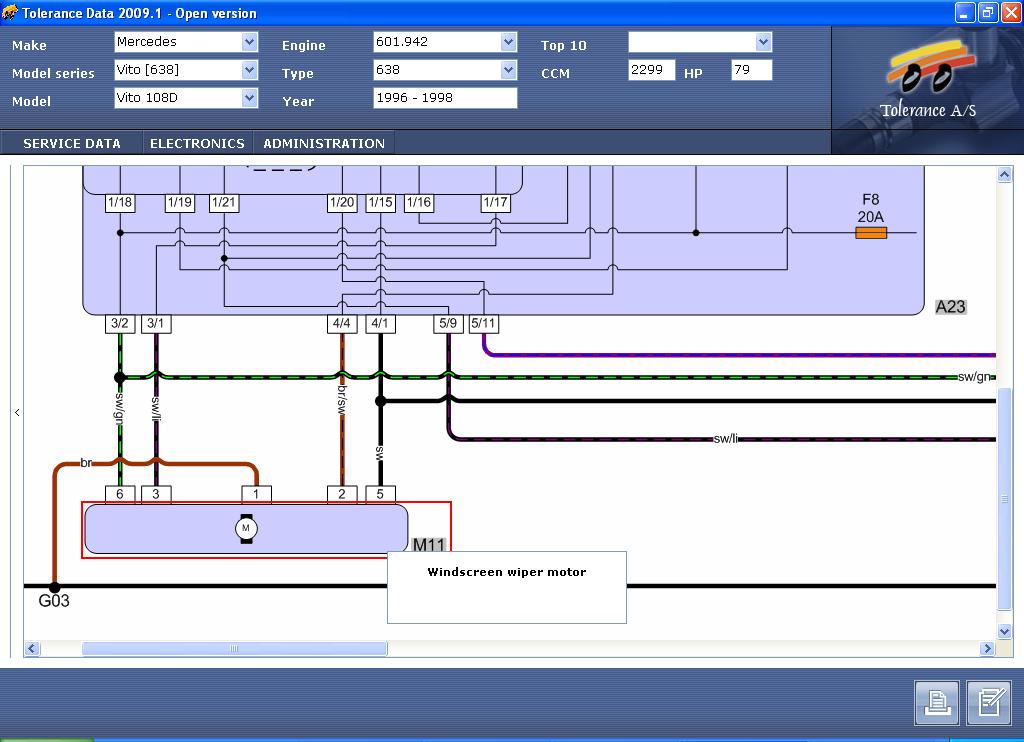This screenshot has height=742, width=1024.
Task: Click connector pin 1/21
Action: (224, 202)
